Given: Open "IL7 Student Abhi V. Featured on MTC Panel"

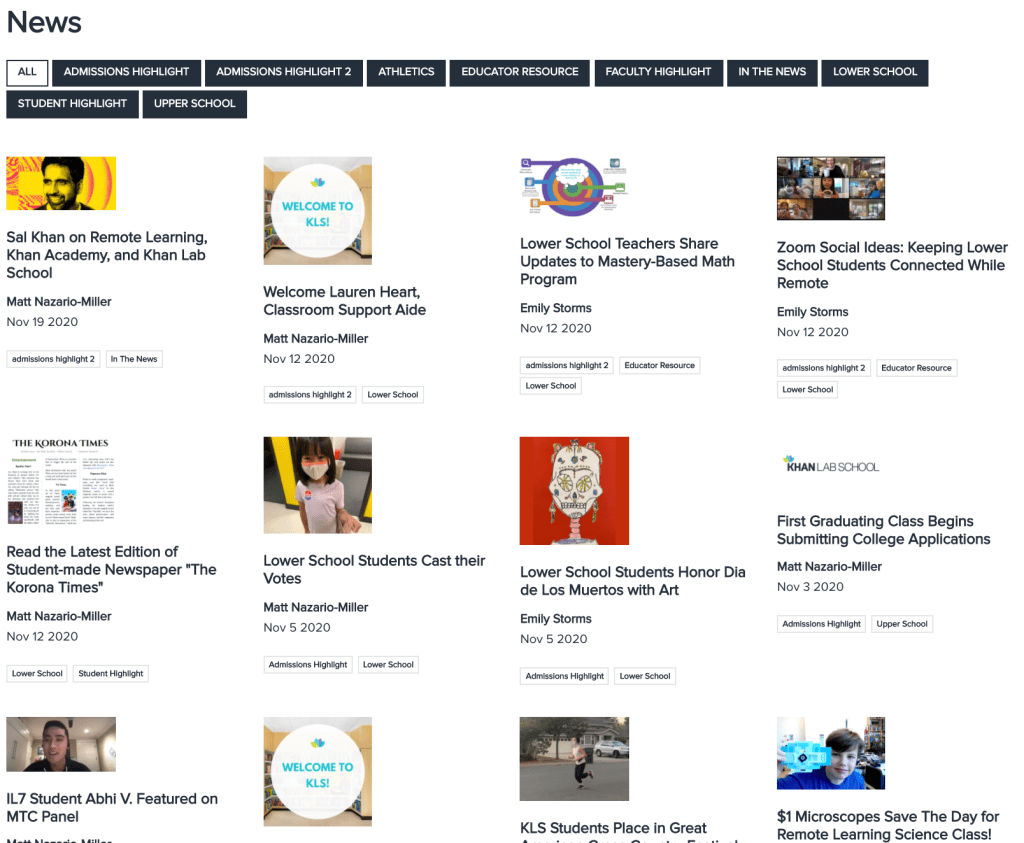Looking at the screenshot, I should [x=112, y=807].
